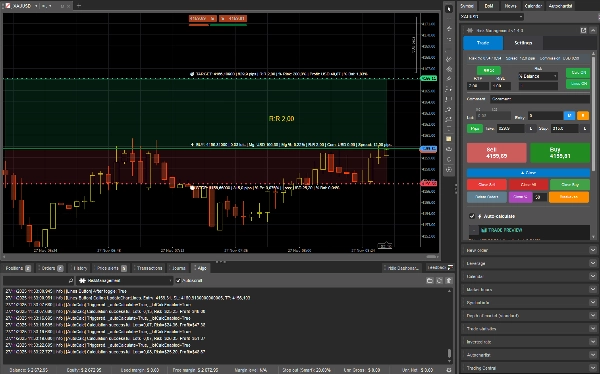Switch to the DoM tab
This screenshot has height=374, width=600.
(489, 6)
